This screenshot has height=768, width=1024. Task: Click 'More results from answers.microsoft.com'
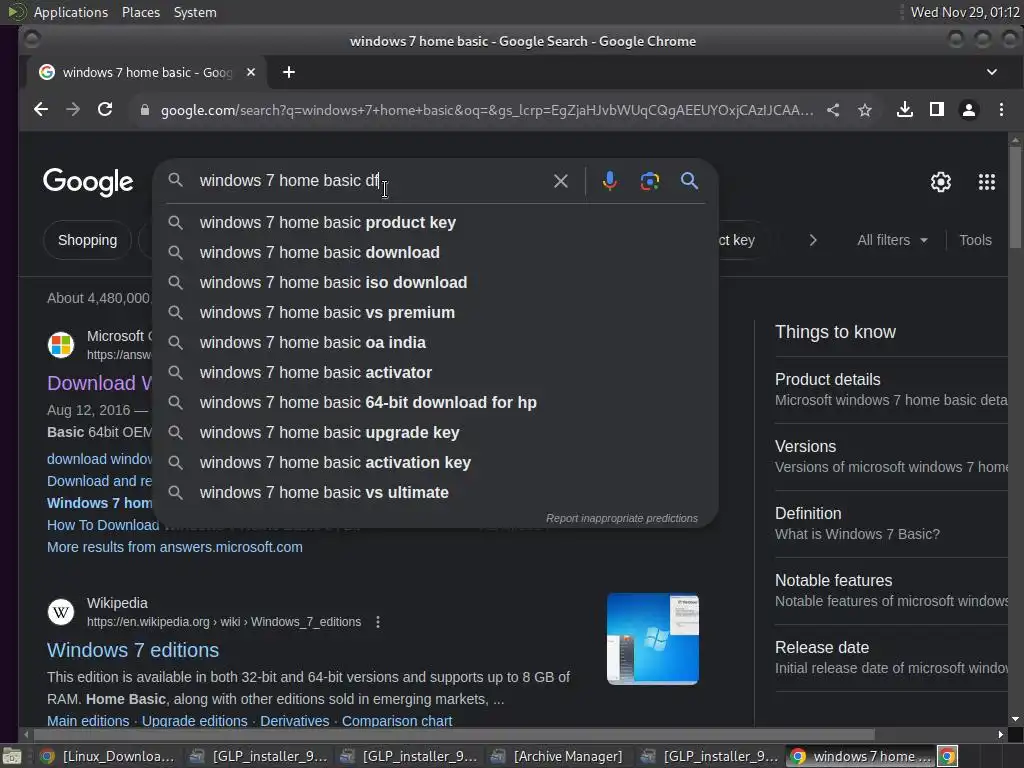[x=175, y=547]
